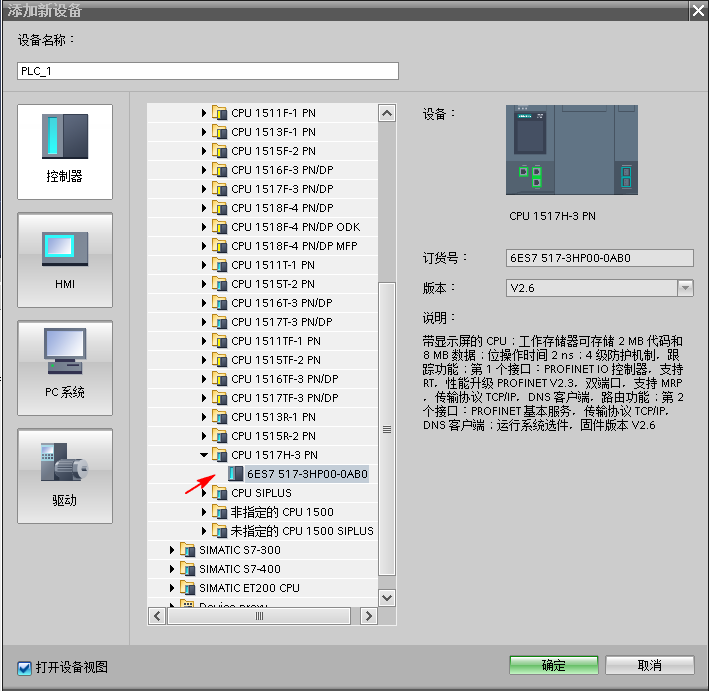Click the SIMATIC S7-300 folder icon
The height and width of the screenshot is (691, 710).
tap(187, 550)
